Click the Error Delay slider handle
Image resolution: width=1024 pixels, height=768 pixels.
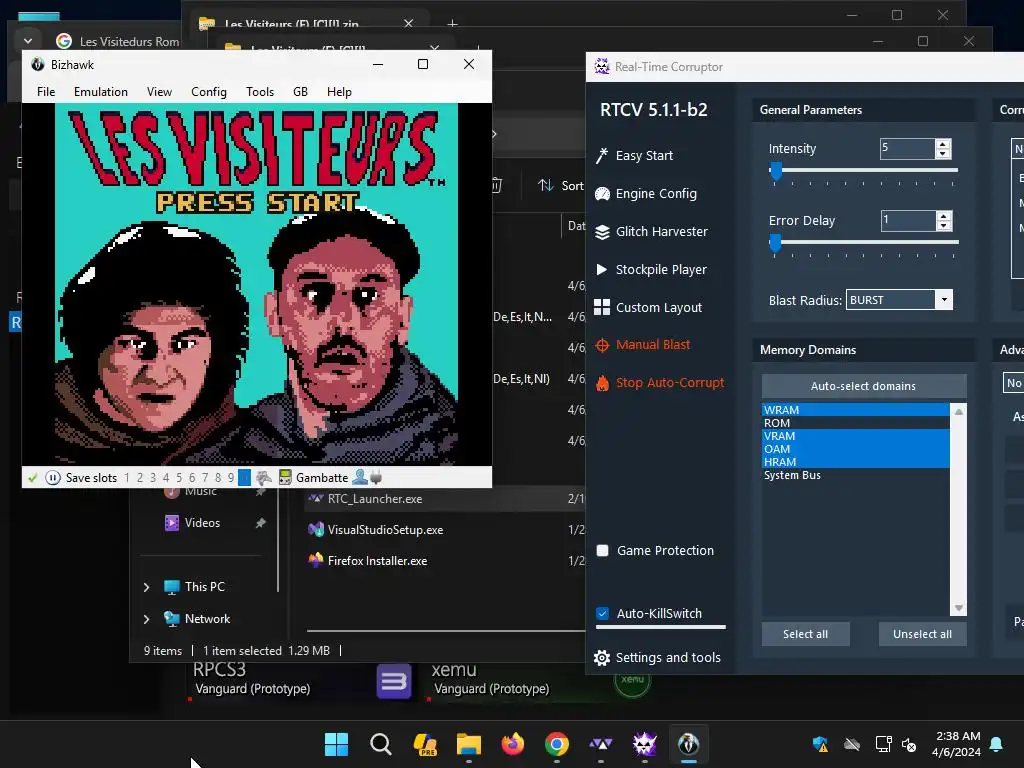(x=775, y=244)
